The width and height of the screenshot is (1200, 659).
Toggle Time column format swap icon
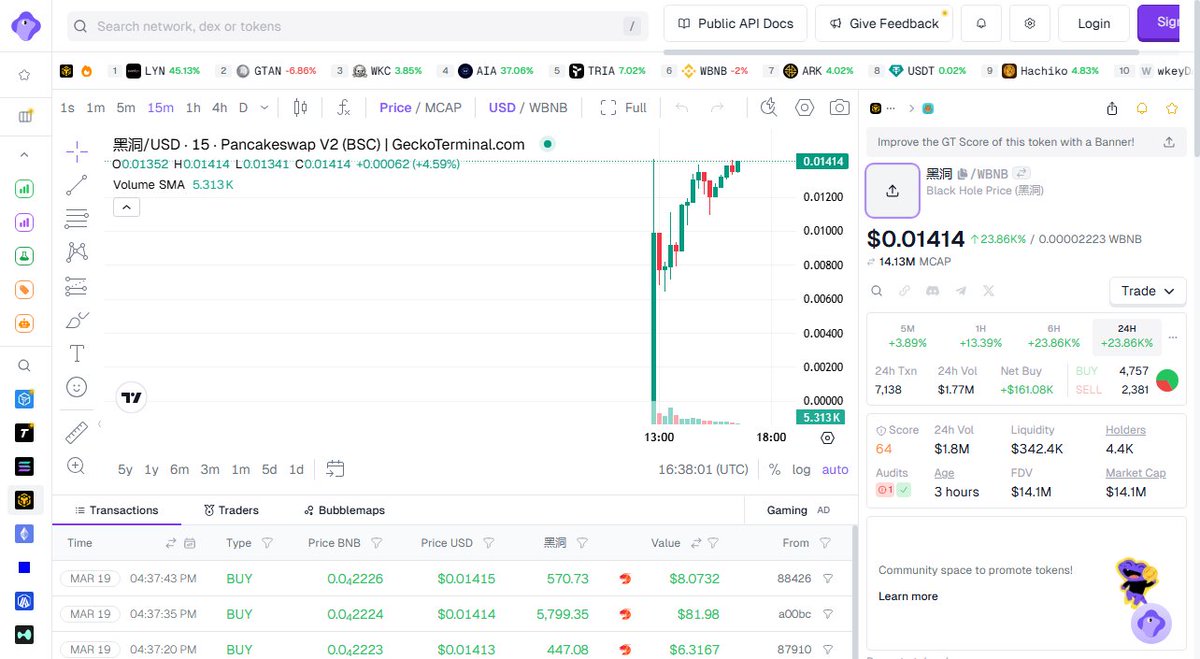170,543
